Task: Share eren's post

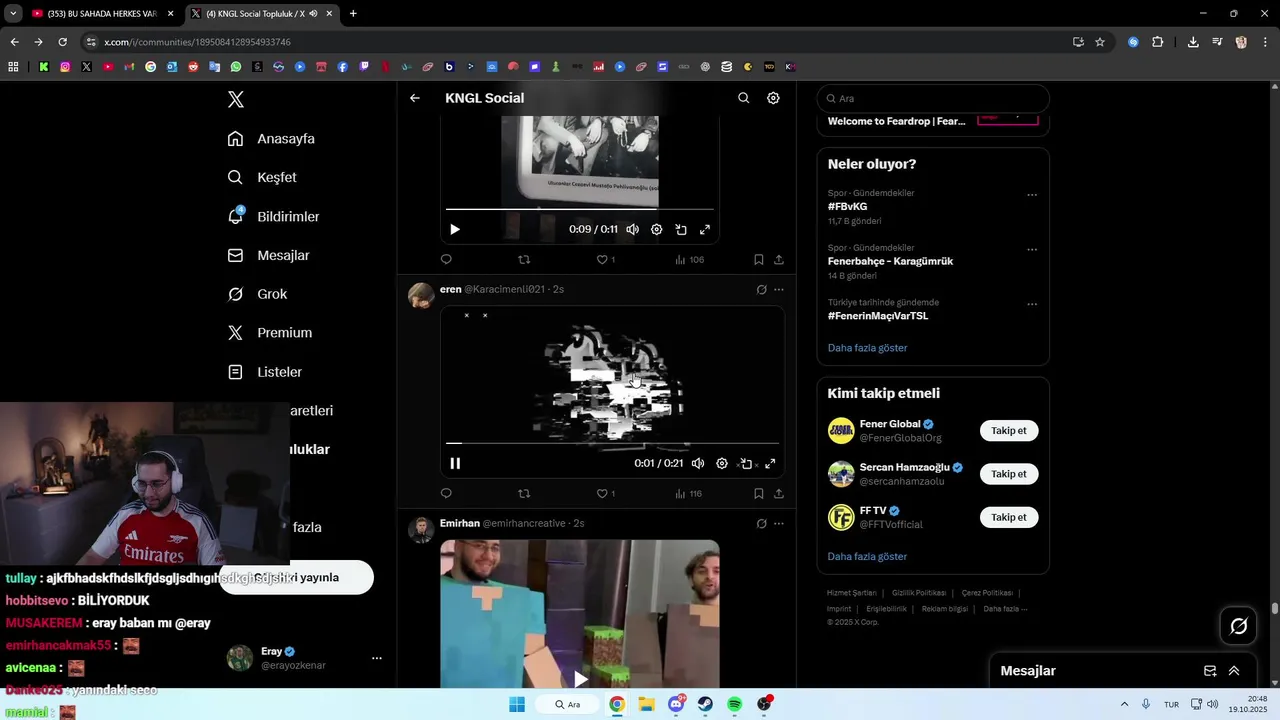Action: click(779, 493)
